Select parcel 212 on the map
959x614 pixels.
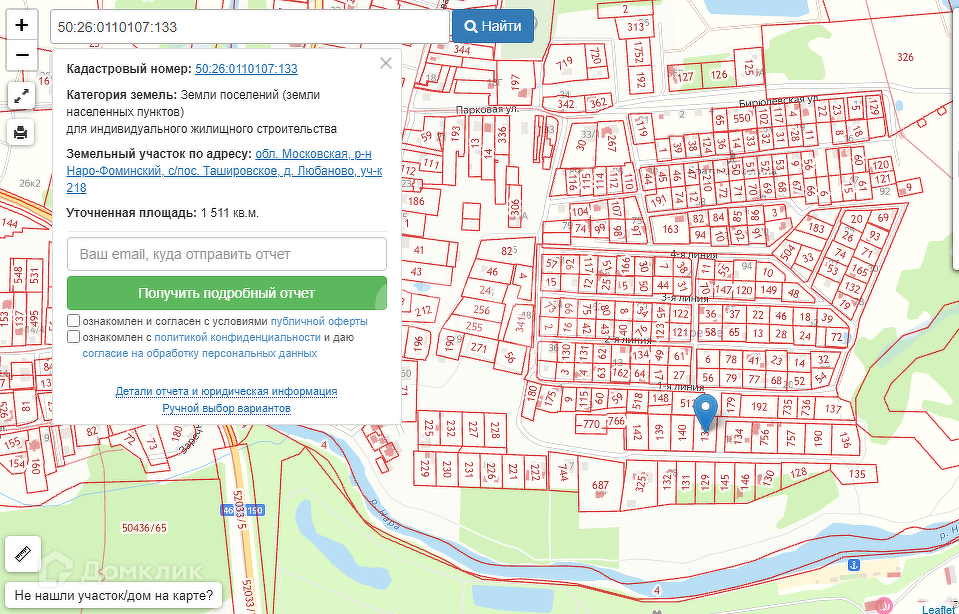coord(423,311)
